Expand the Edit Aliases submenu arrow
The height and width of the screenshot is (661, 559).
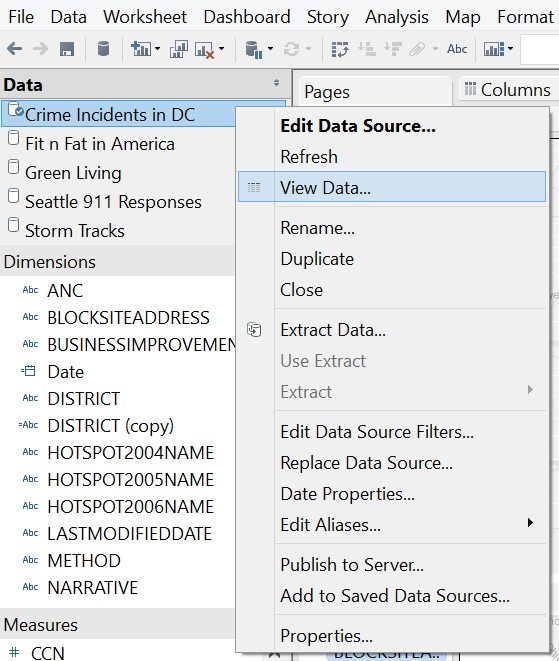530,523
